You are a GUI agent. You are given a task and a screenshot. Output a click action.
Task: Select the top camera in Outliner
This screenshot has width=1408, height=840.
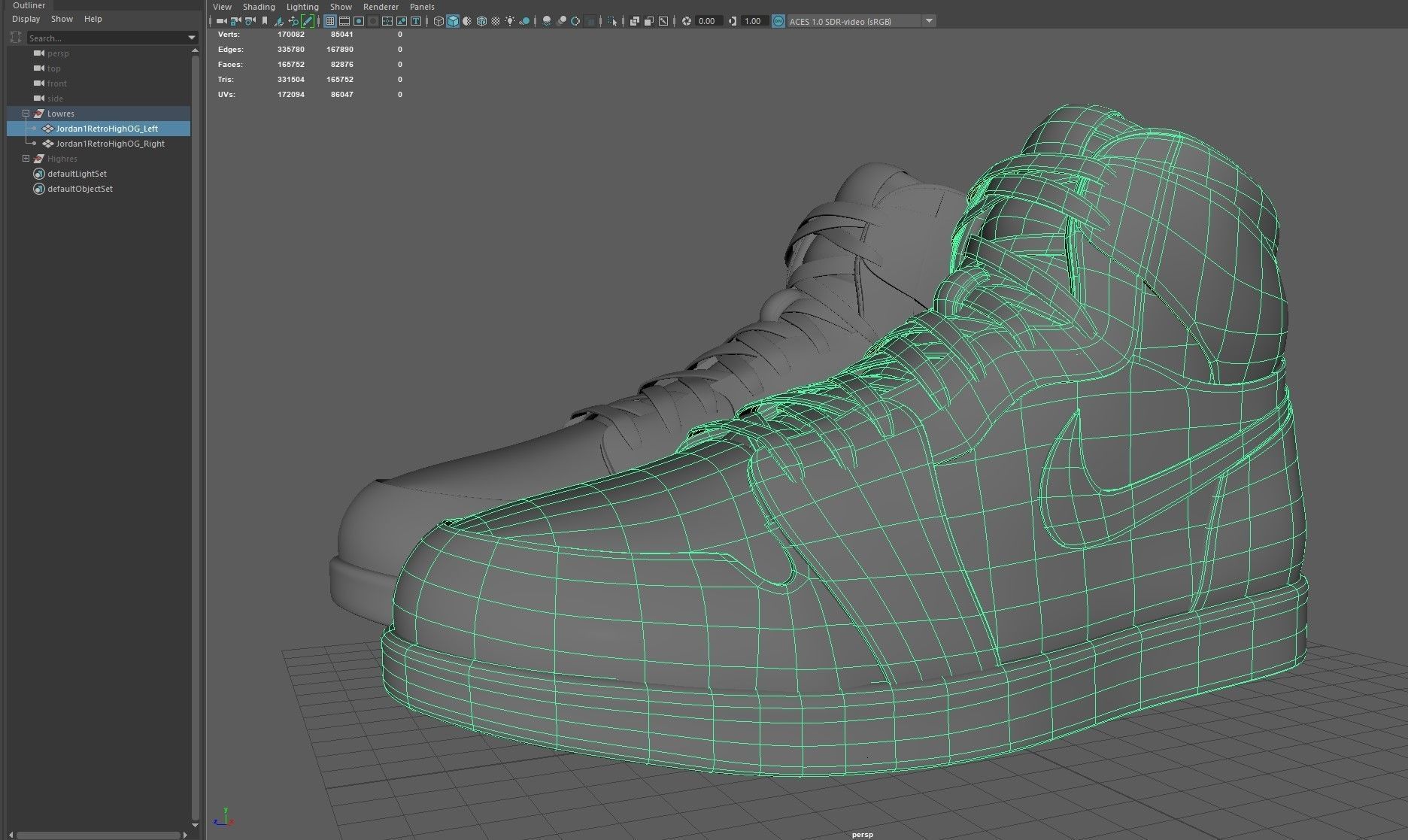[x=99, y=68]
